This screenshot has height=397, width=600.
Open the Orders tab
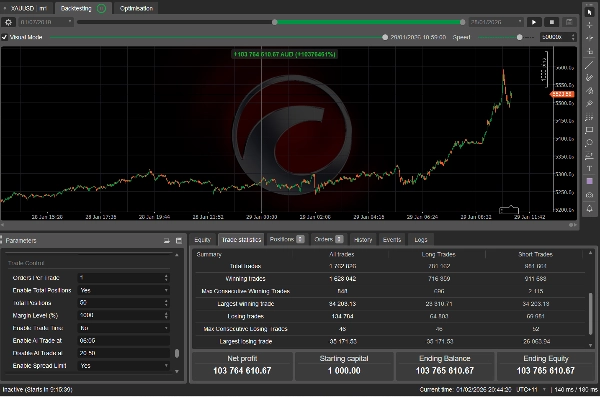coord(328,239)
